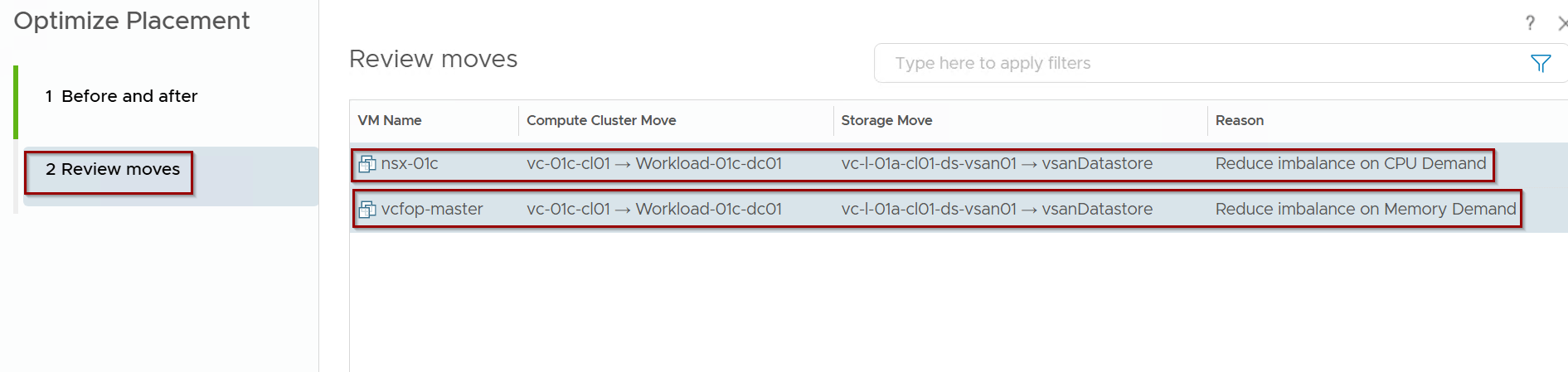This screenshot has height=372, width=1568.
Task: Click the Reason column header
Action: (1240, 120)
